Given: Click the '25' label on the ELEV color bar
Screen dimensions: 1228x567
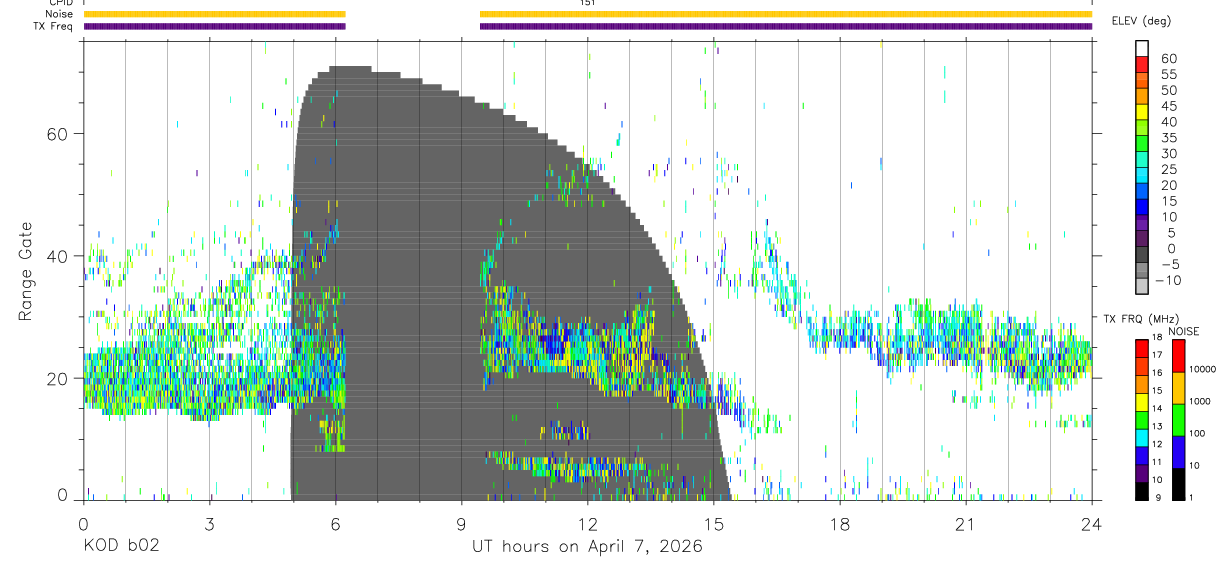Looking at the screenshot, I should (x=1169, y=169).
